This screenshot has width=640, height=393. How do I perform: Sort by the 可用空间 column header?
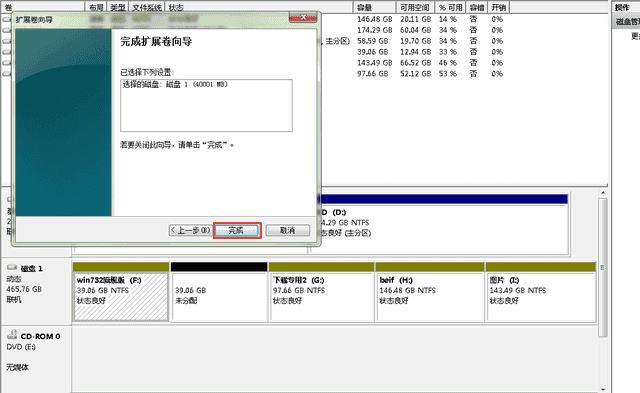pos(415,7)
